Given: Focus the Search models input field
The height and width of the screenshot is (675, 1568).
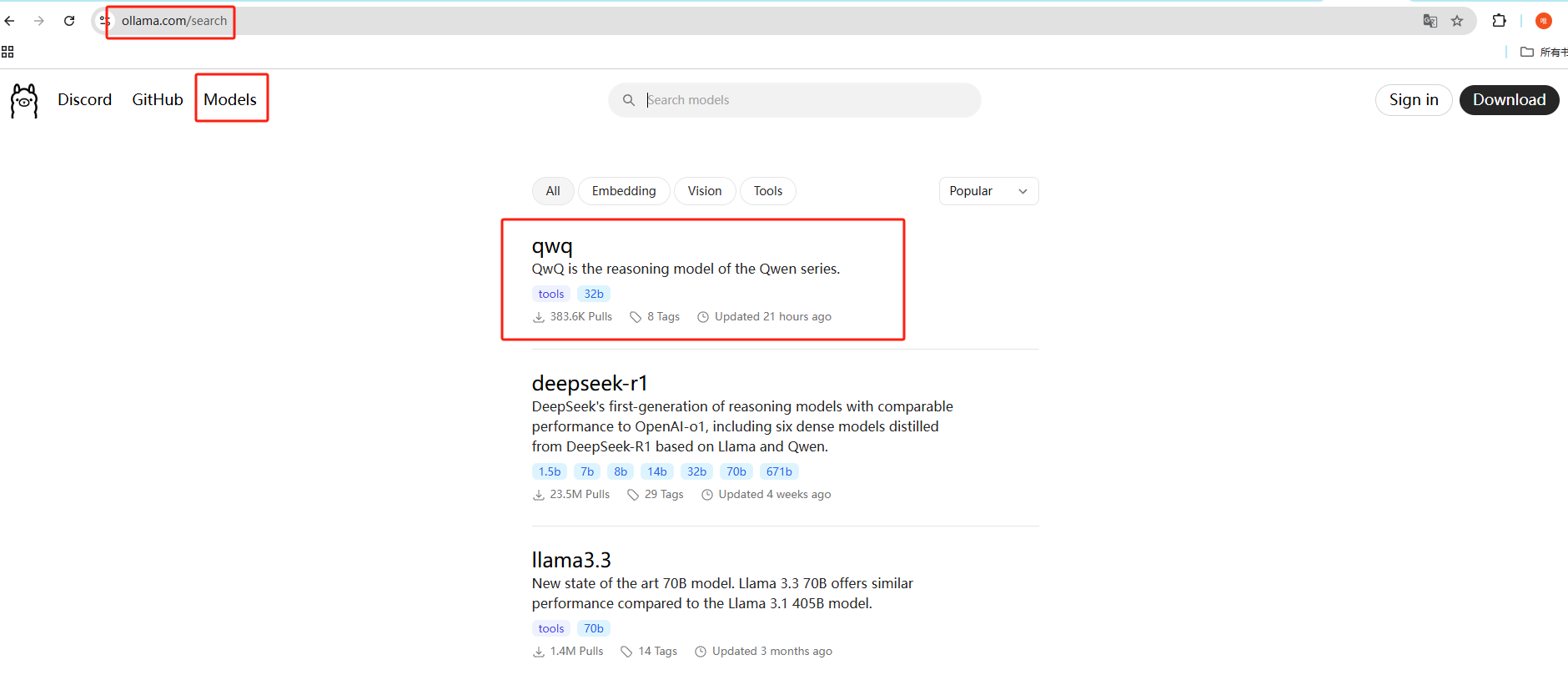Looking at the screenshot, I should coord(801,100).
